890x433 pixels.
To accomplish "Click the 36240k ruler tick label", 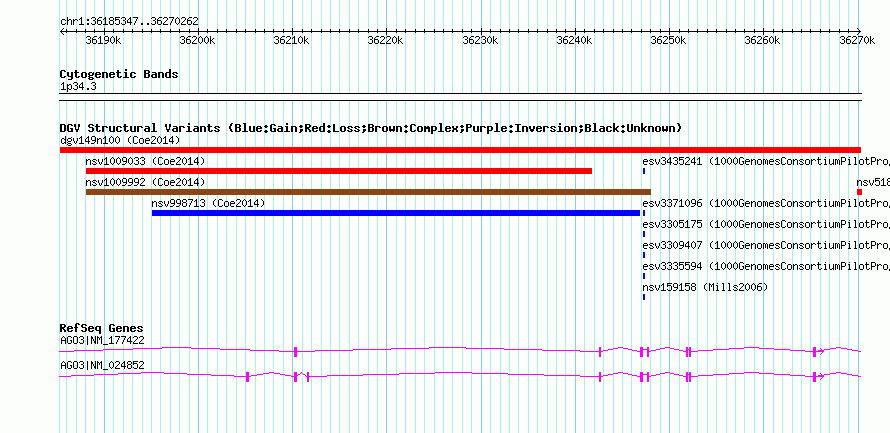I will tap(574, 40).
